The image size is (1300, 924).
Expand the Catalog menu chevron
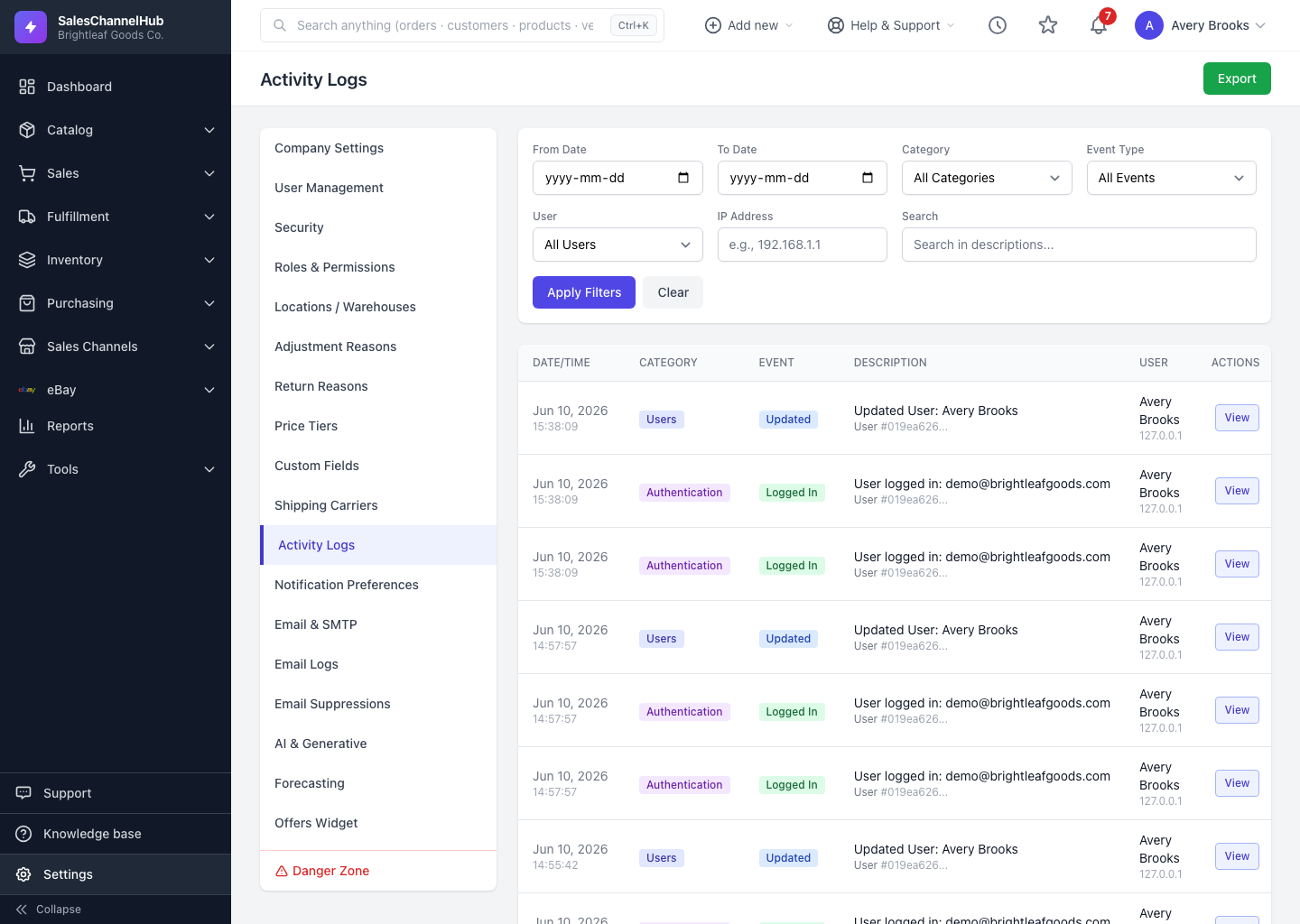tap(209, 130)
